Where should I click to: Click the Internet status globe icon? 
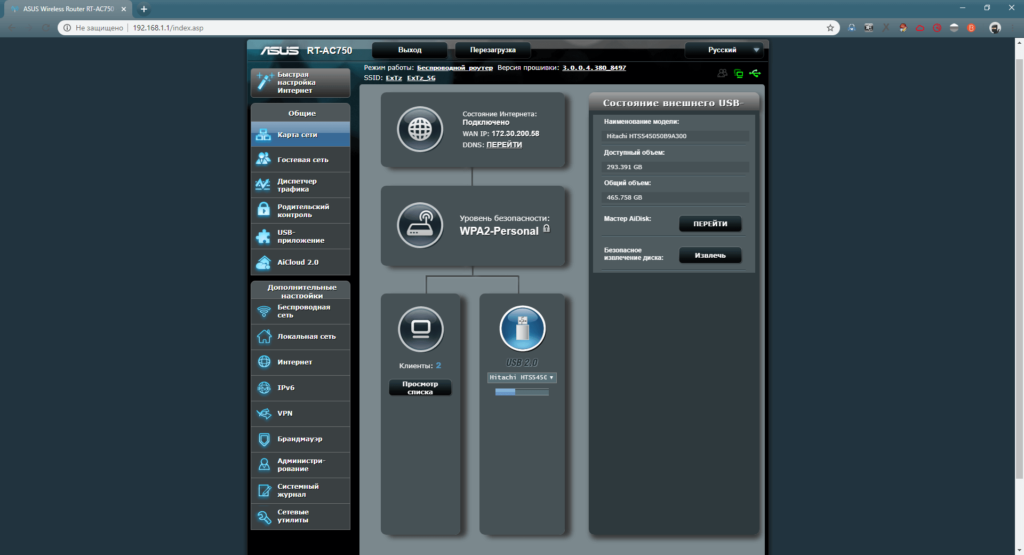(x=419, y=129)
